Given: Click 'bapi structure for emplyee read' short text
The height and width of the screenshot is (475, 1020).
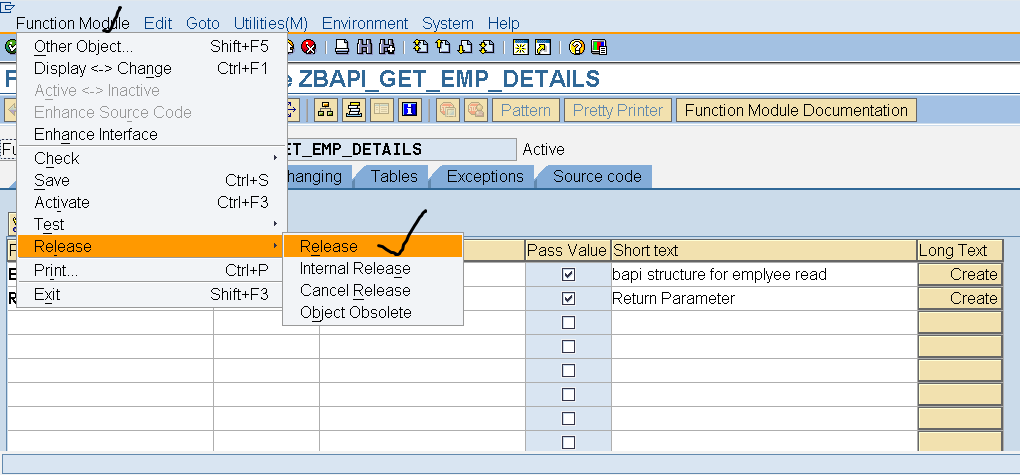Looking at the screenshot, I should coord(719,275).
